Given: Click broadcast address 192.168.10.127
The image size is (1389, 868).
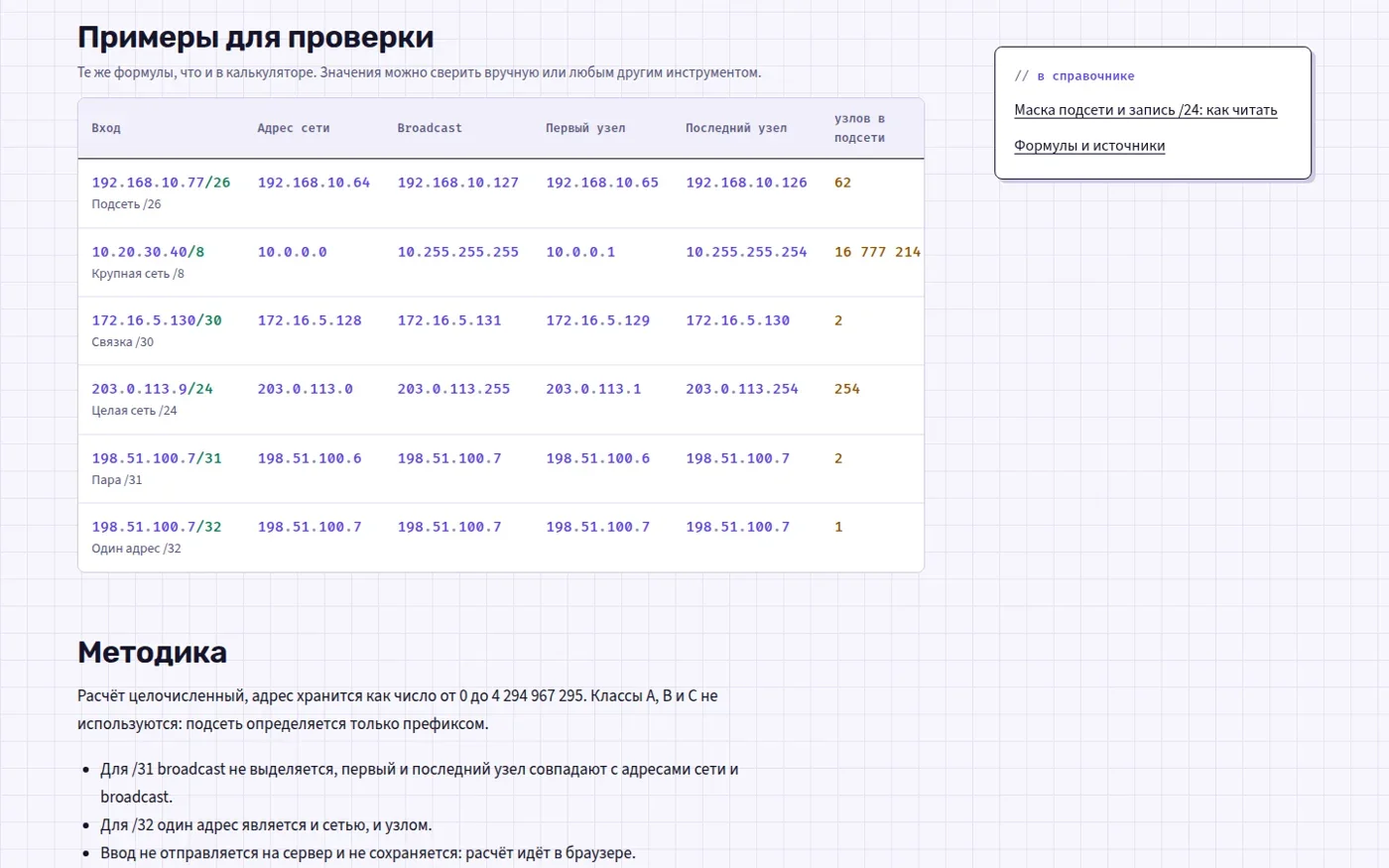Looking at the screenshot, I should [x=458, y=183].
